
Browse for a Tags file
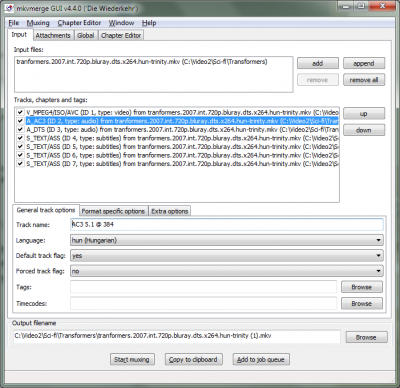(362, 287)
